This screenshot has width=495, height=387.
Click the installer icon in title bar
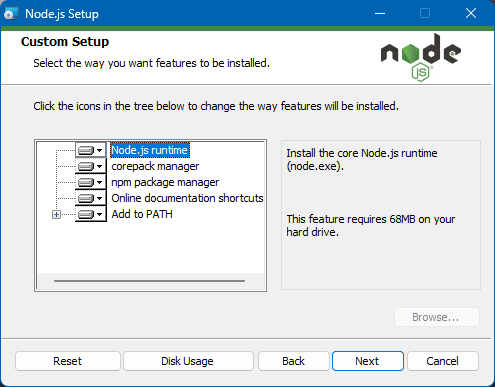pyautogui.click(x=11, y=14)
